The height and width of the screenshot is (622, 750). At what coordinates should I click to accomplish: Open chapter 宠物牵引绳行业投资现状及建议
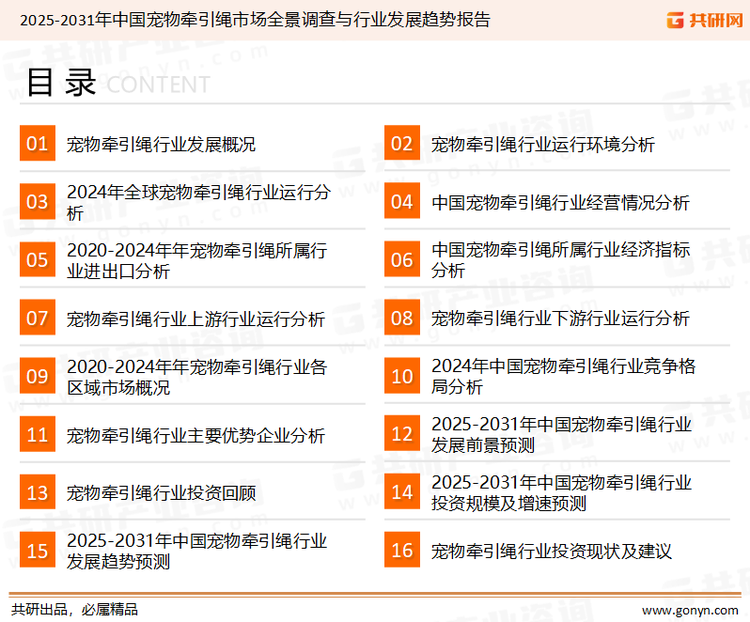click(x=551, y=551)
